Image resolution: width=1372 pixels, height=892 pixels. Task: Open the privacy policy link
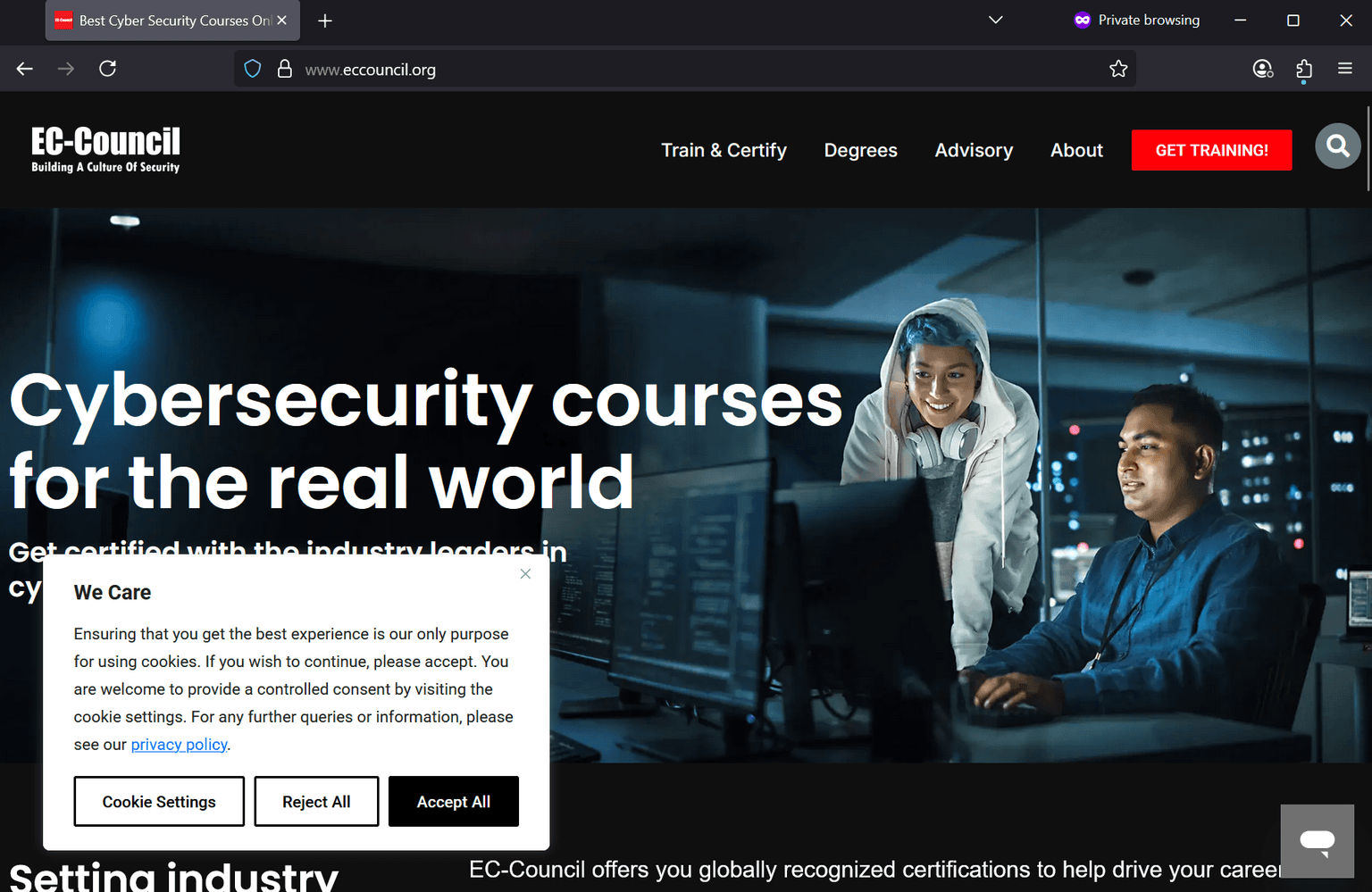(179, 744)
